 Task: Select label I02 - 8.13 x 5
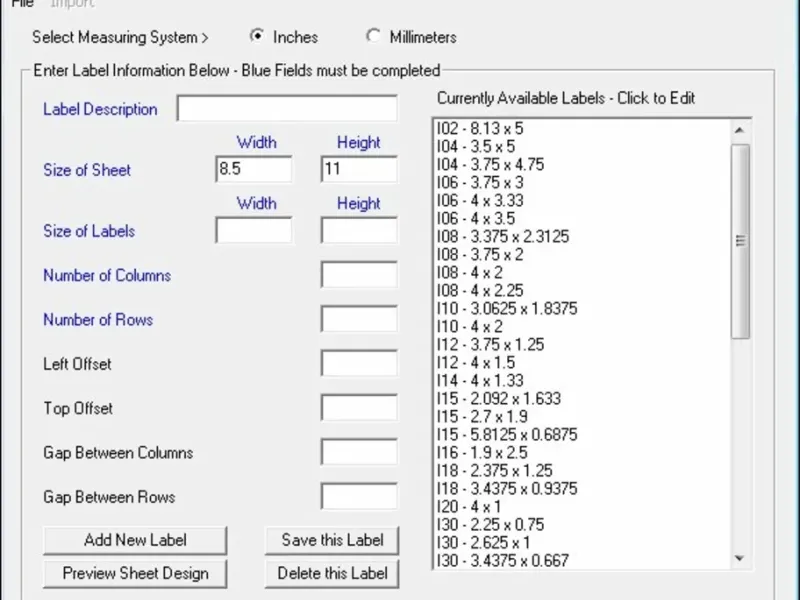click(480, 129)
